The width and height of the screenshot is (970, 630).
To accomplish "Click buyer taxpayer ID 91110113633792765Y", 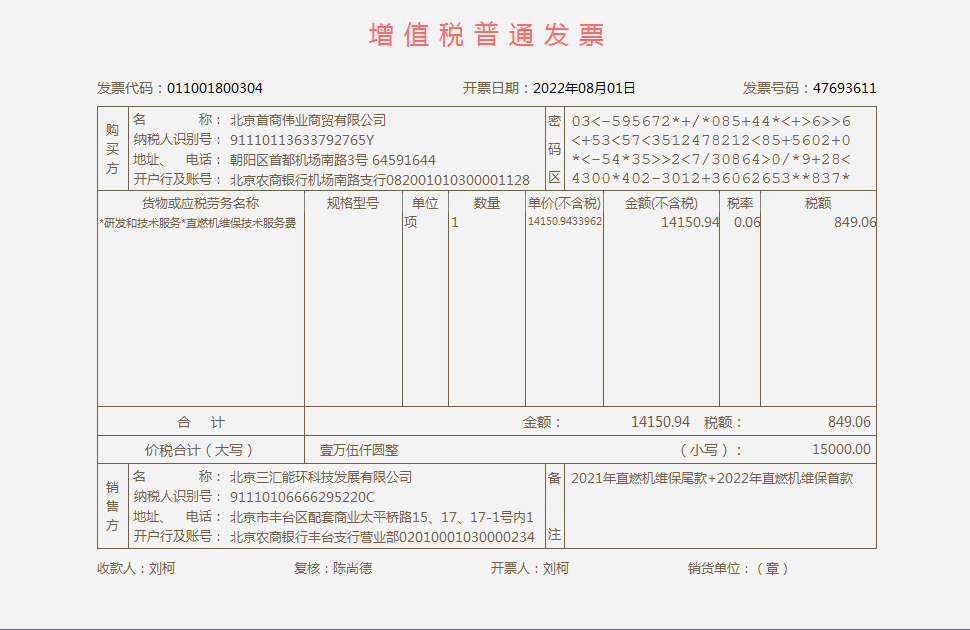I will tap(302, 140).
